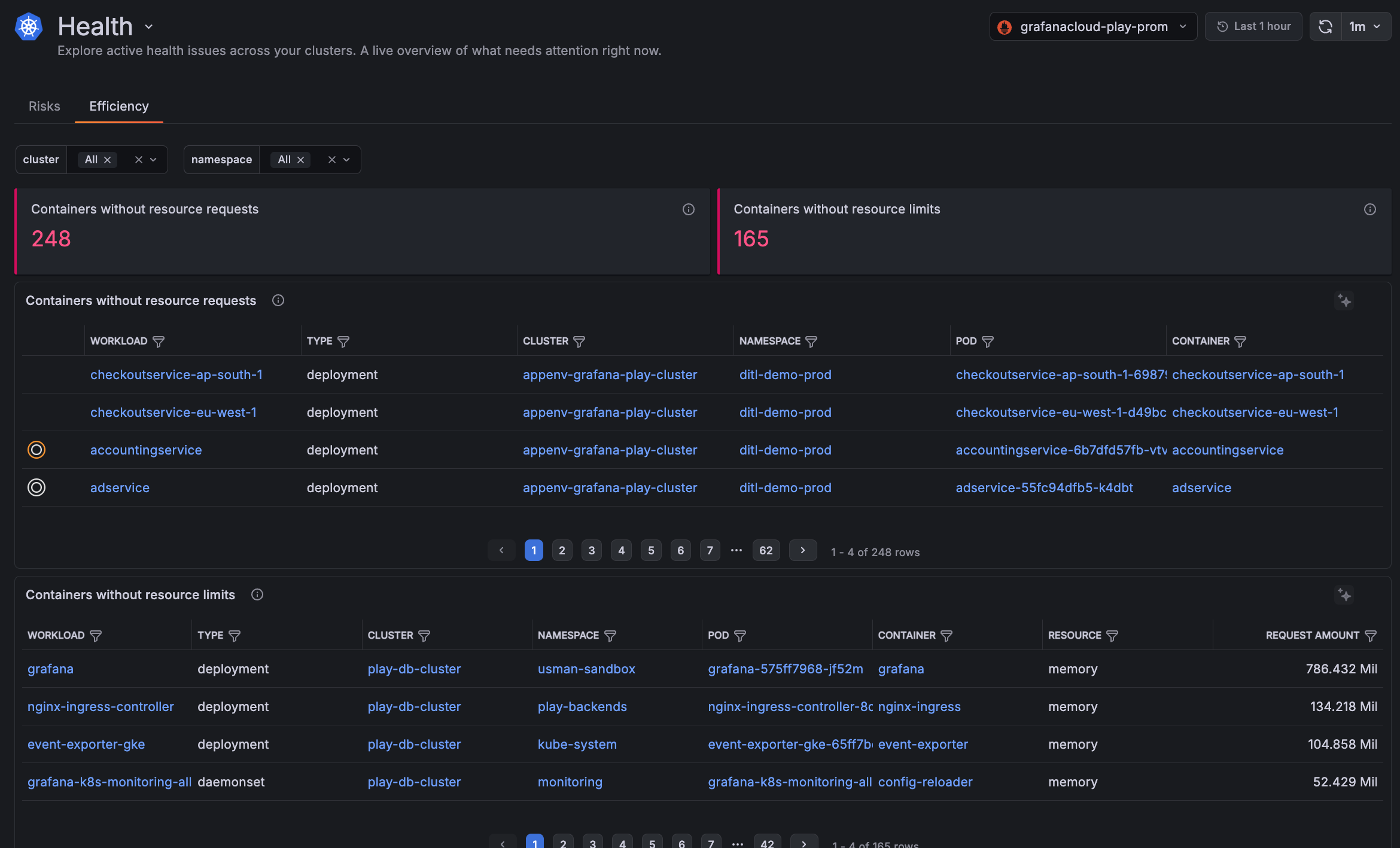Viewport: 1400px width, 848px height.
Task: Click the sparkle AI icon on requests table
Action: click(x=1344, y=301)
